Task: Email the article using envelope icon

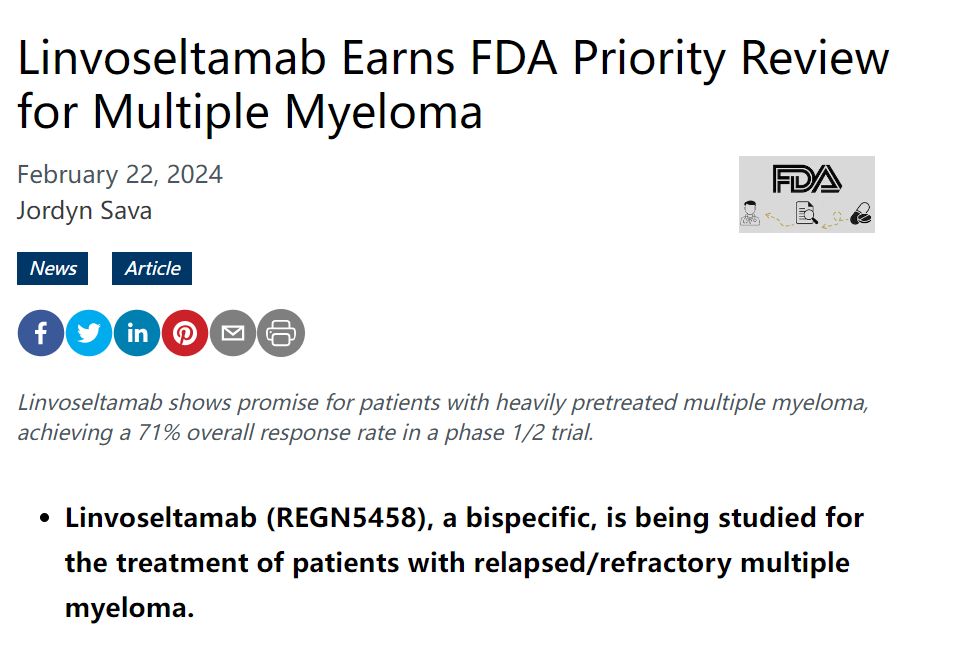Action: (x=233, y=333)
